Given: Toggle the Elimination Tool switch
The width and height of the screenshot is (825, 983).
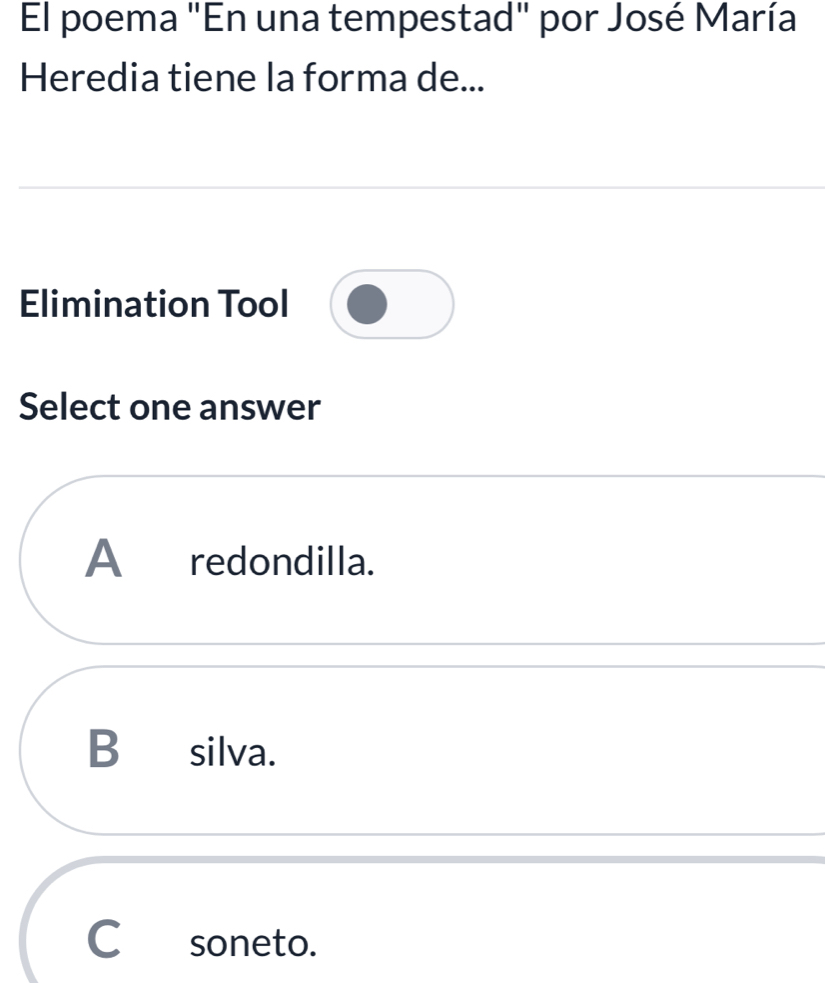Looking at the screenshot, I should pyautogui.click(x=392, y=304).
